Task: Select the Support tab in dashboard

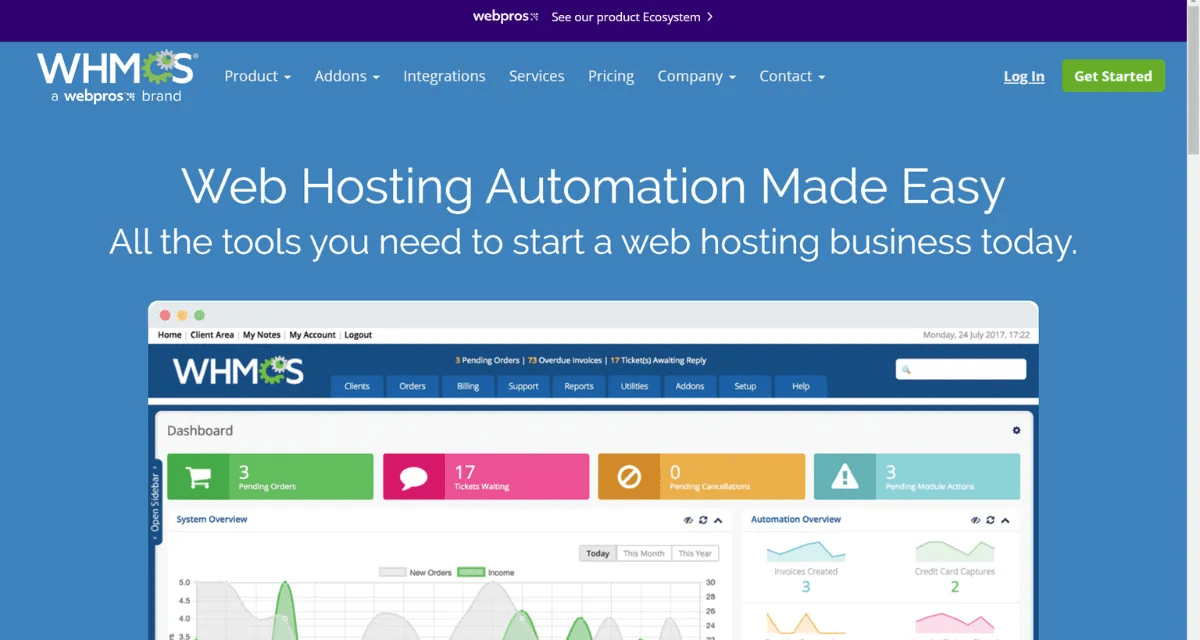Action: 523,386
